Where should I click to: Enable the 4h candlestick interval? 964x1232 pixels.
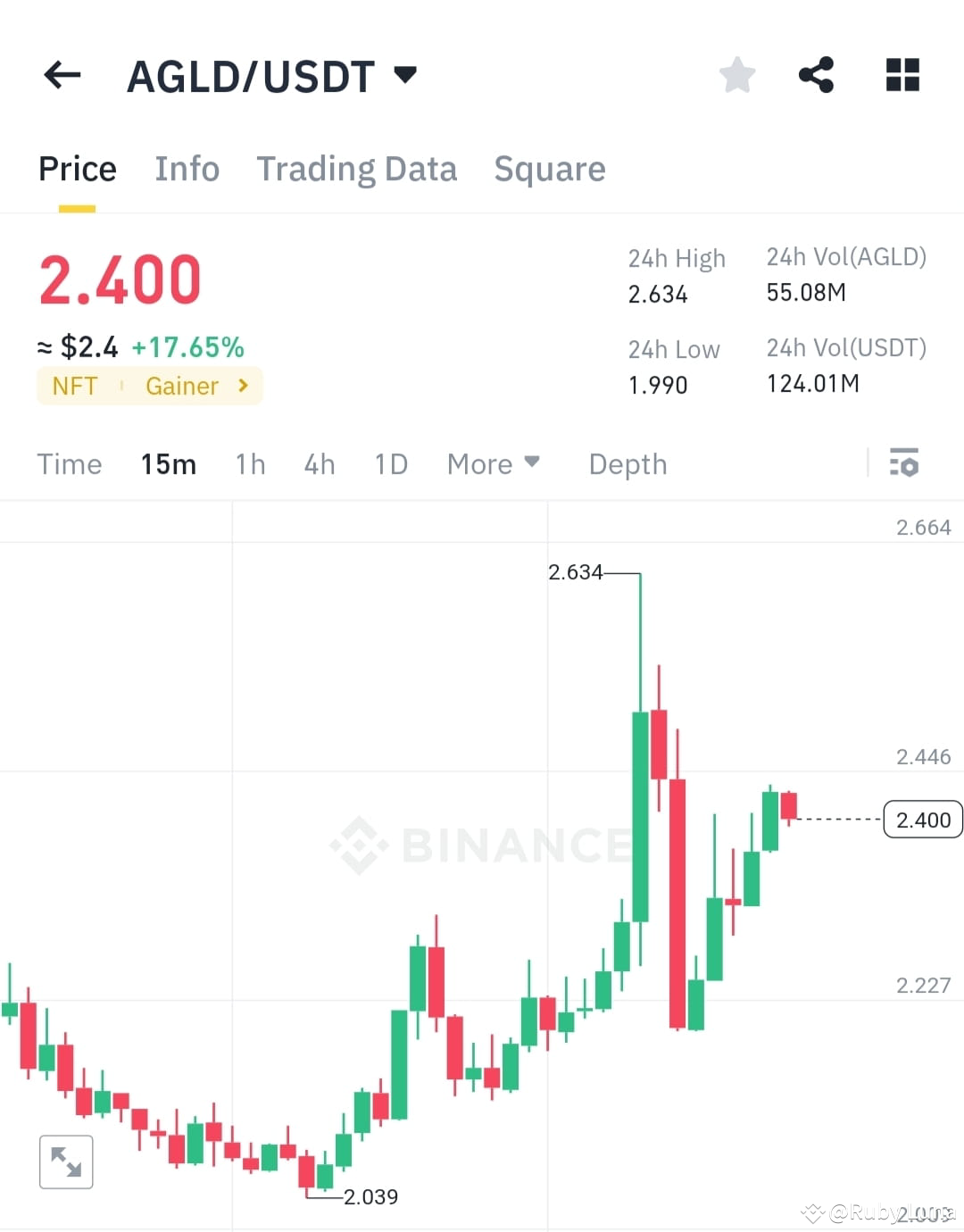point(319,463)
